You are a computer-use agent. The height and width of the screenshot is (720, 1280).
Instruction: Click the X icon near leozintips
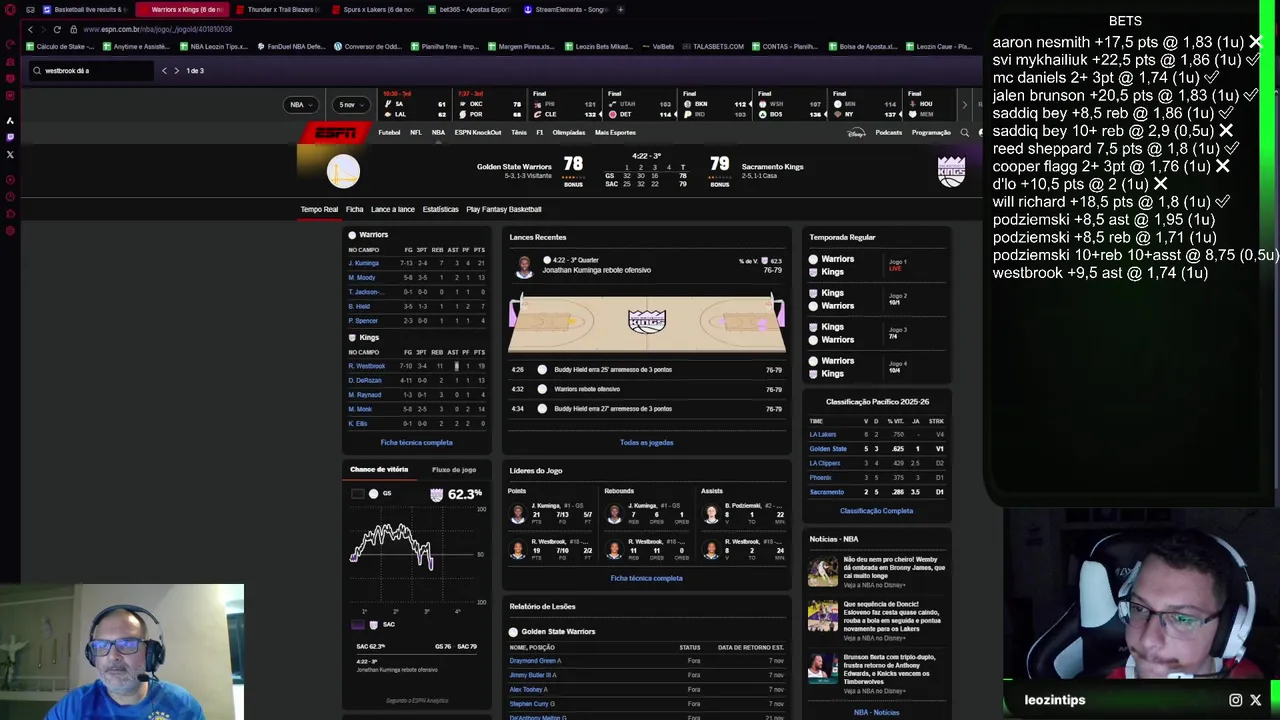(x=1256, y=700)
